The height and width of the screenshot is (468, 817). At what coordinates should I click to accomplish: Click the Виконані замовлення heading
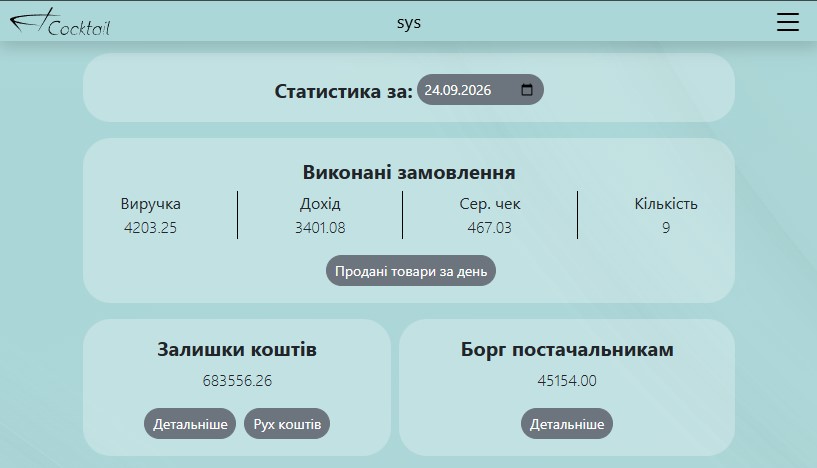coord(409,173)
